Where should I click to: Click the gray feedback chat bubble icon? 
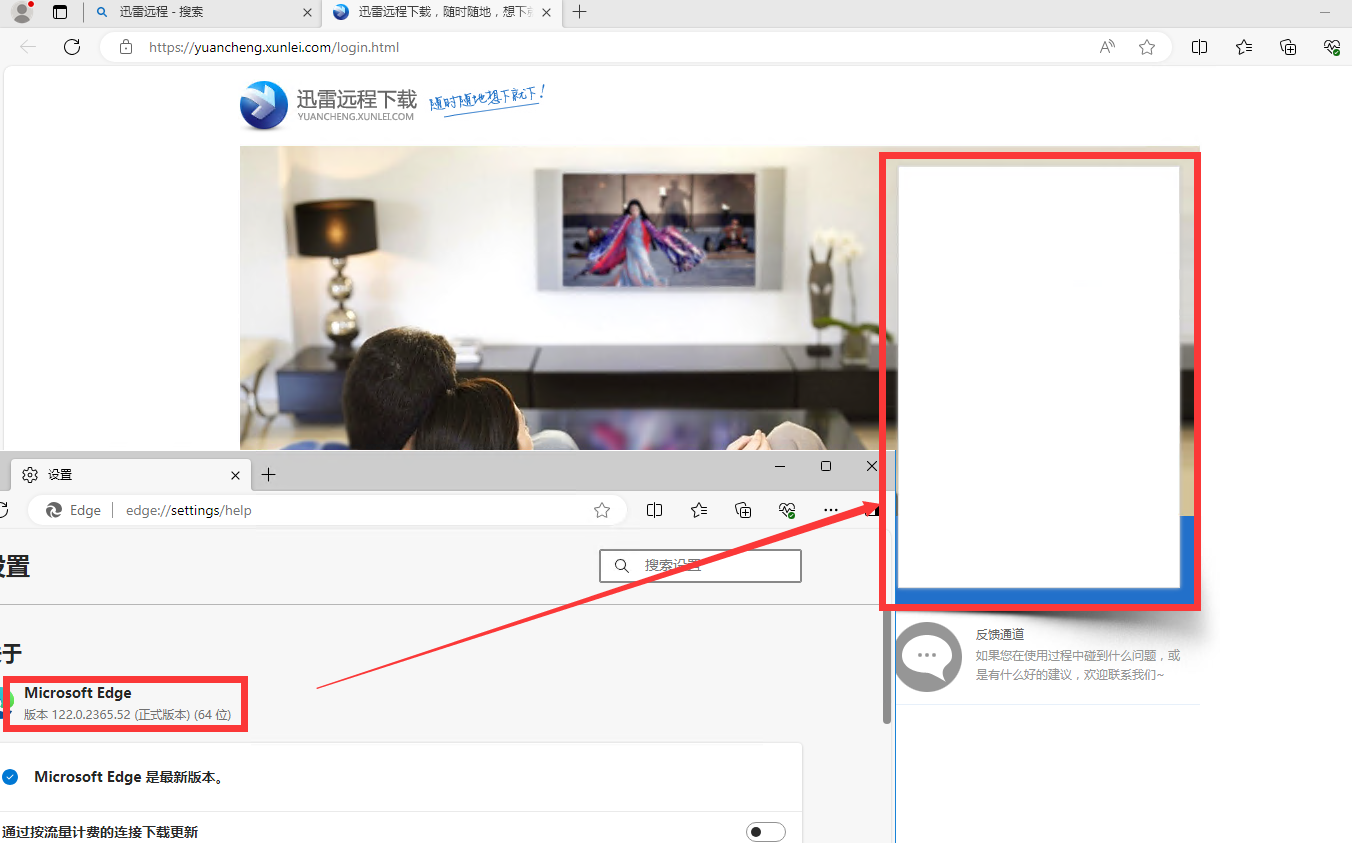pos(927,656)
